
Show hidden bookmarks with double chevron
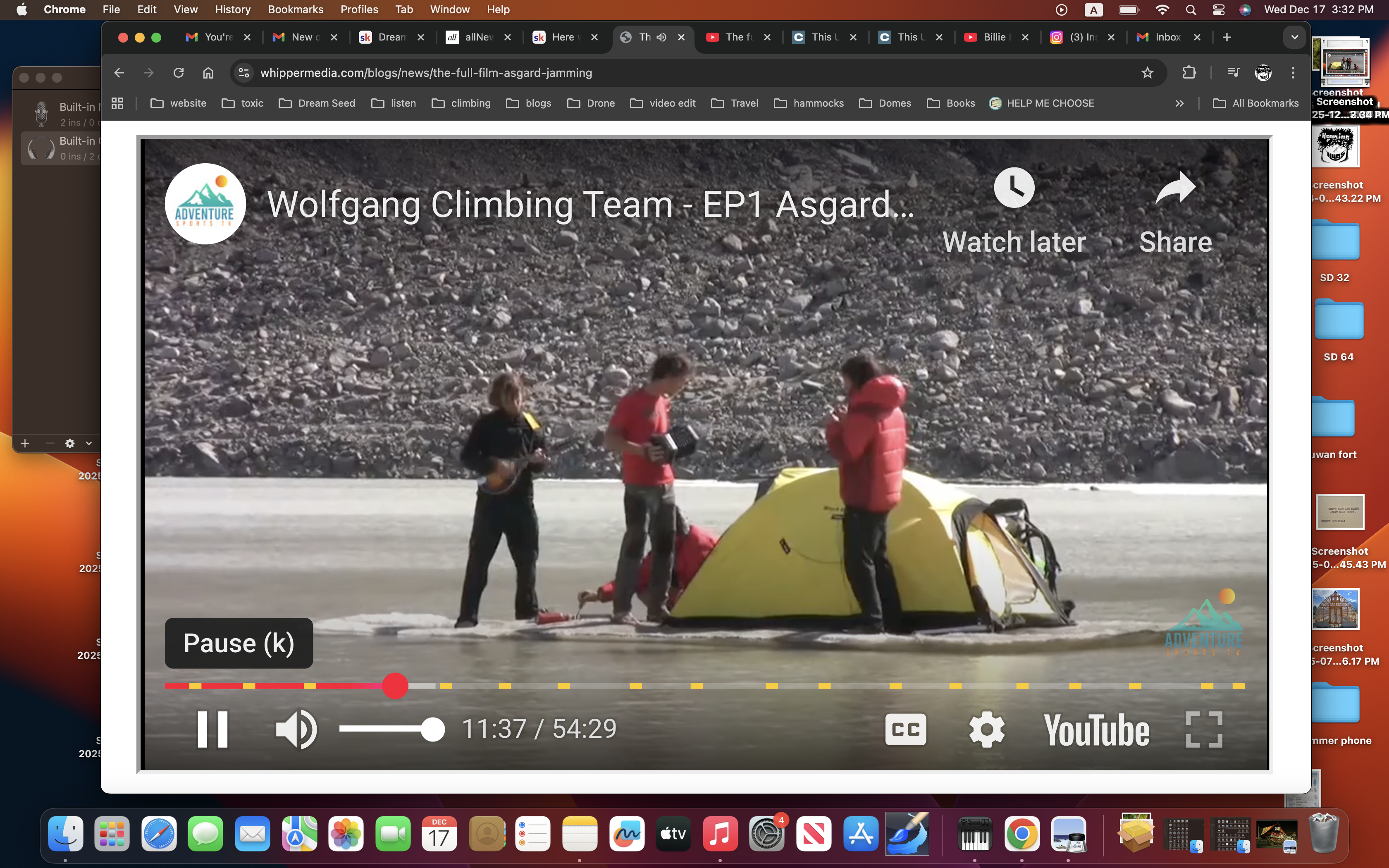click(x=1179, y=103)
